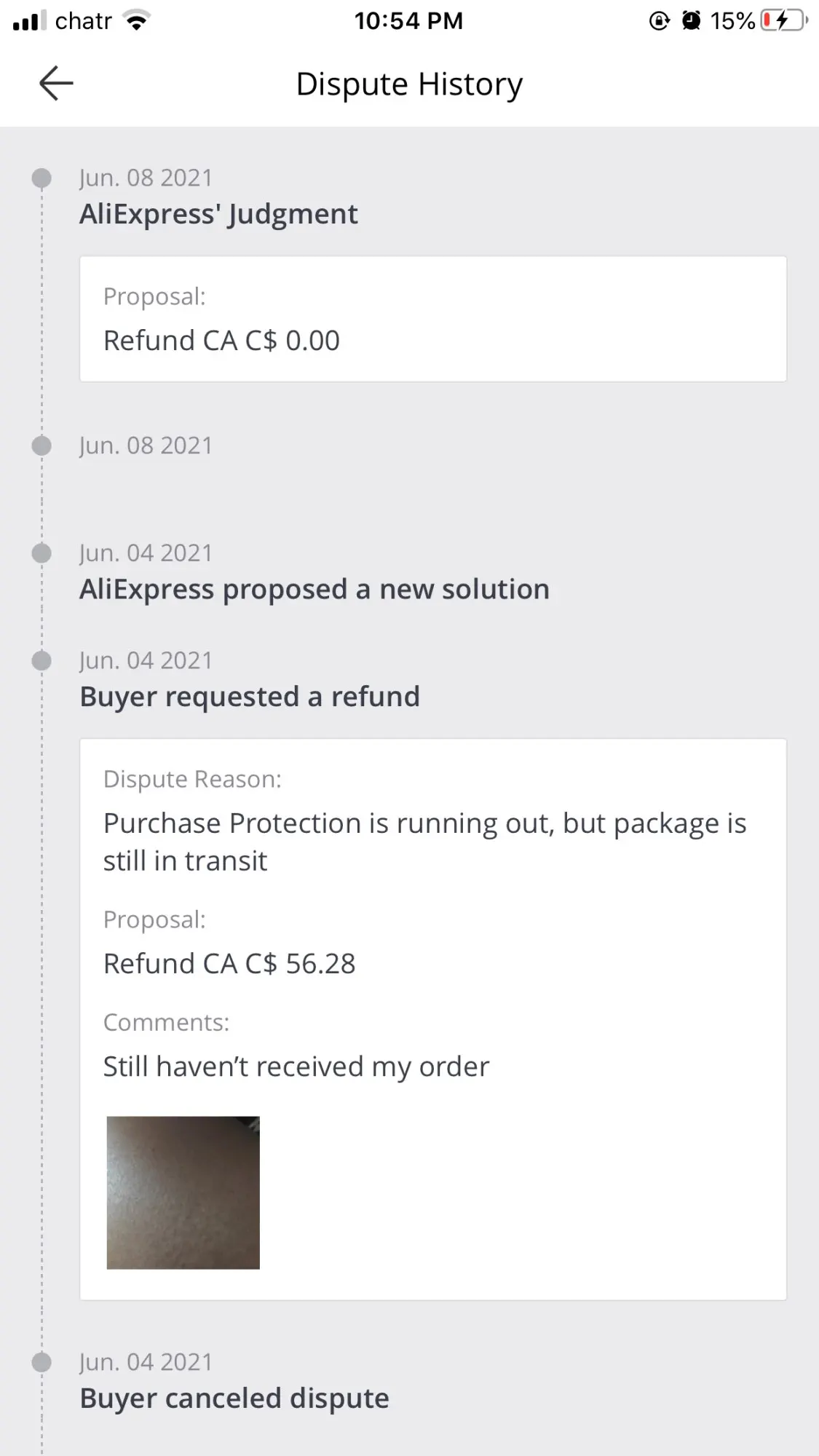Tap the Refund CA C$ 56.28 proposal text
This screenshot has width=819, height=1456.
[229, 963]
